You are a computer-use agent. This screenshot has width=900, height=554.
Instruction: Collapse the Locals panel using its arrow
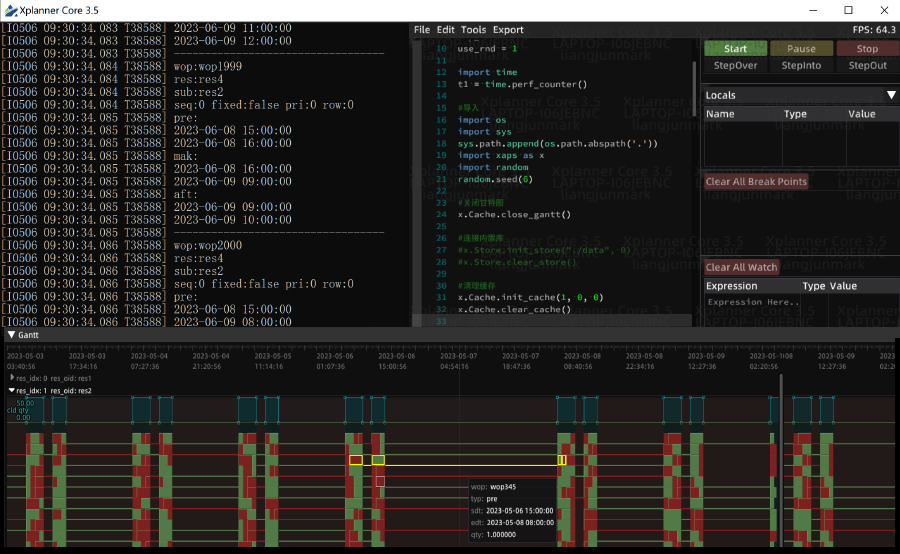coord(890,95)
